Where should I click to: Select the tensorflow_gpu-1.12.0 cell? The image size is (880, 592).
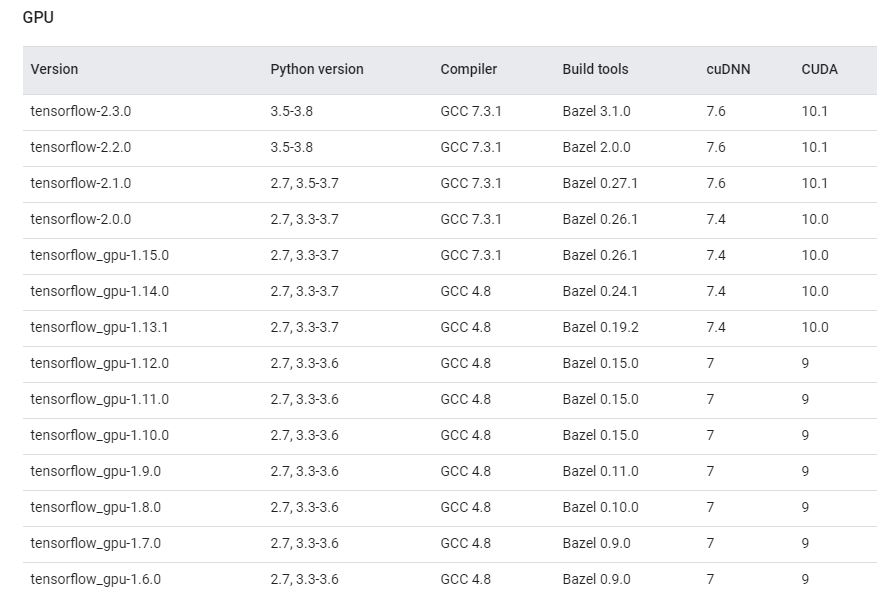coord(100,363)
